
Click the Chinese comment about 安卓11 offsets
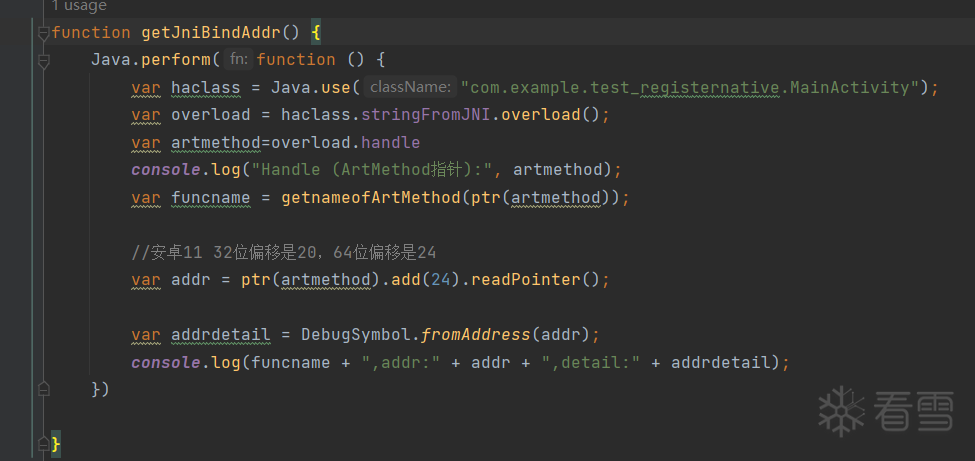click(x=284, y=253)
